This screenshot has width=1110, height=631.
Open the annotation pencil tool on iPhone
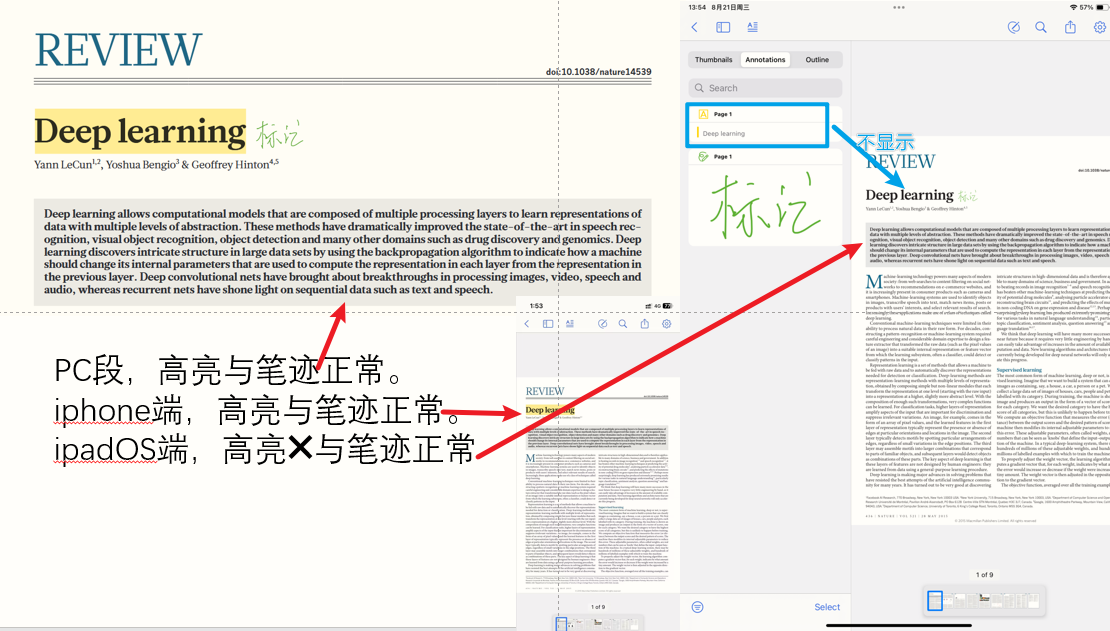602,324
